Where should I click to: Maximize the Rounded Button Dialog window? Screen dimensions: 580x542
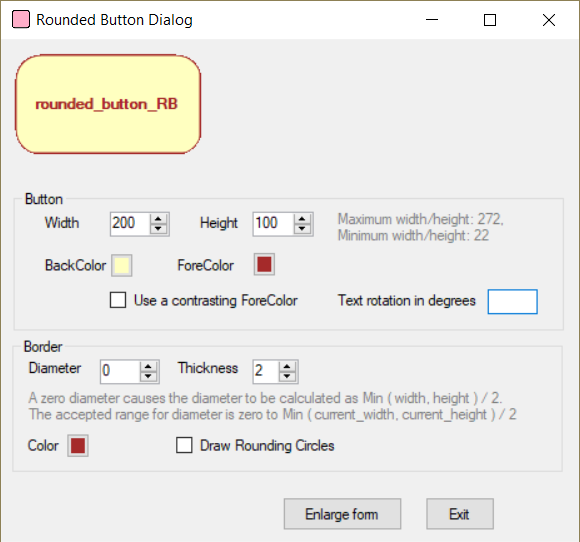[490, 20]
